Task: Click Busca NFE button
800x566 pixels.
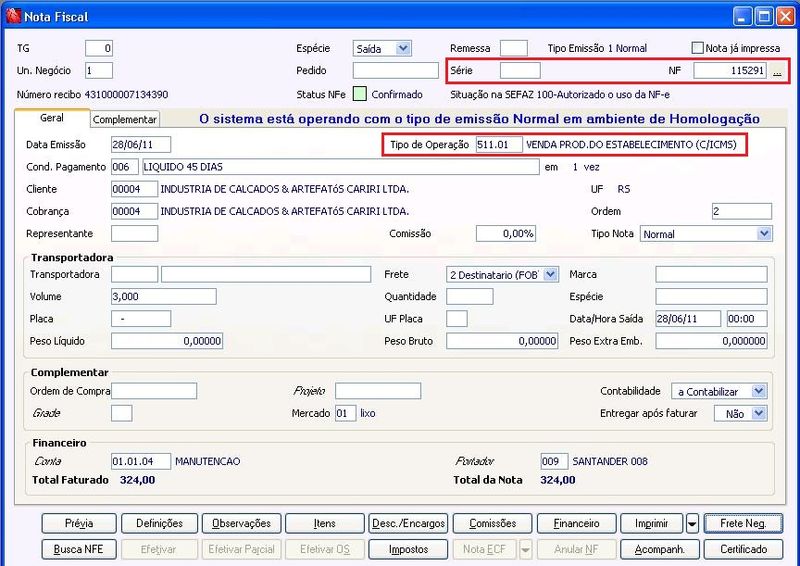Action: (x=79, y=550)
